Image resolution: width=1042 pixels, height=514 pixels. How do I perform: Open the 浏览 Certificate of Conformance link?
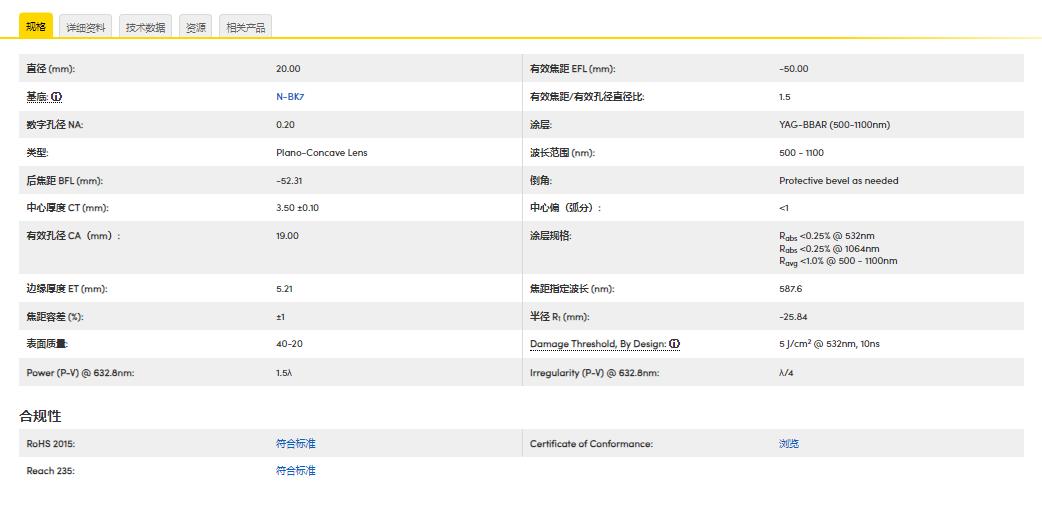(789, 444)
